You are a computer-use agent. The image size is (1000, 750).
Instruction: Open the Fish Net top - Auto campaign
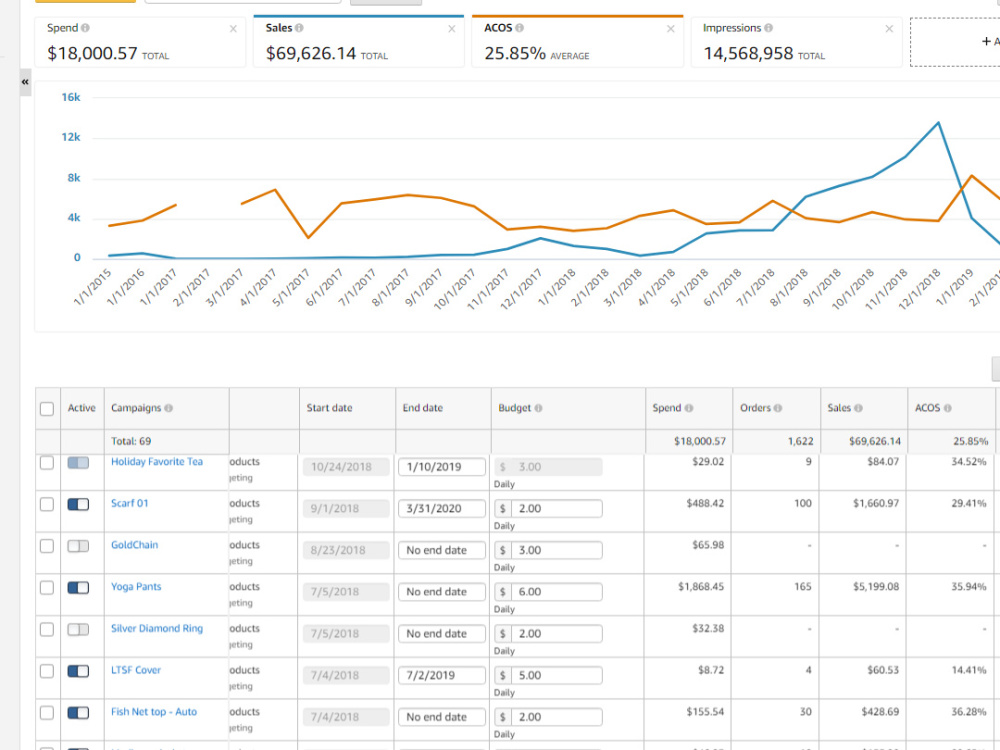154,712
